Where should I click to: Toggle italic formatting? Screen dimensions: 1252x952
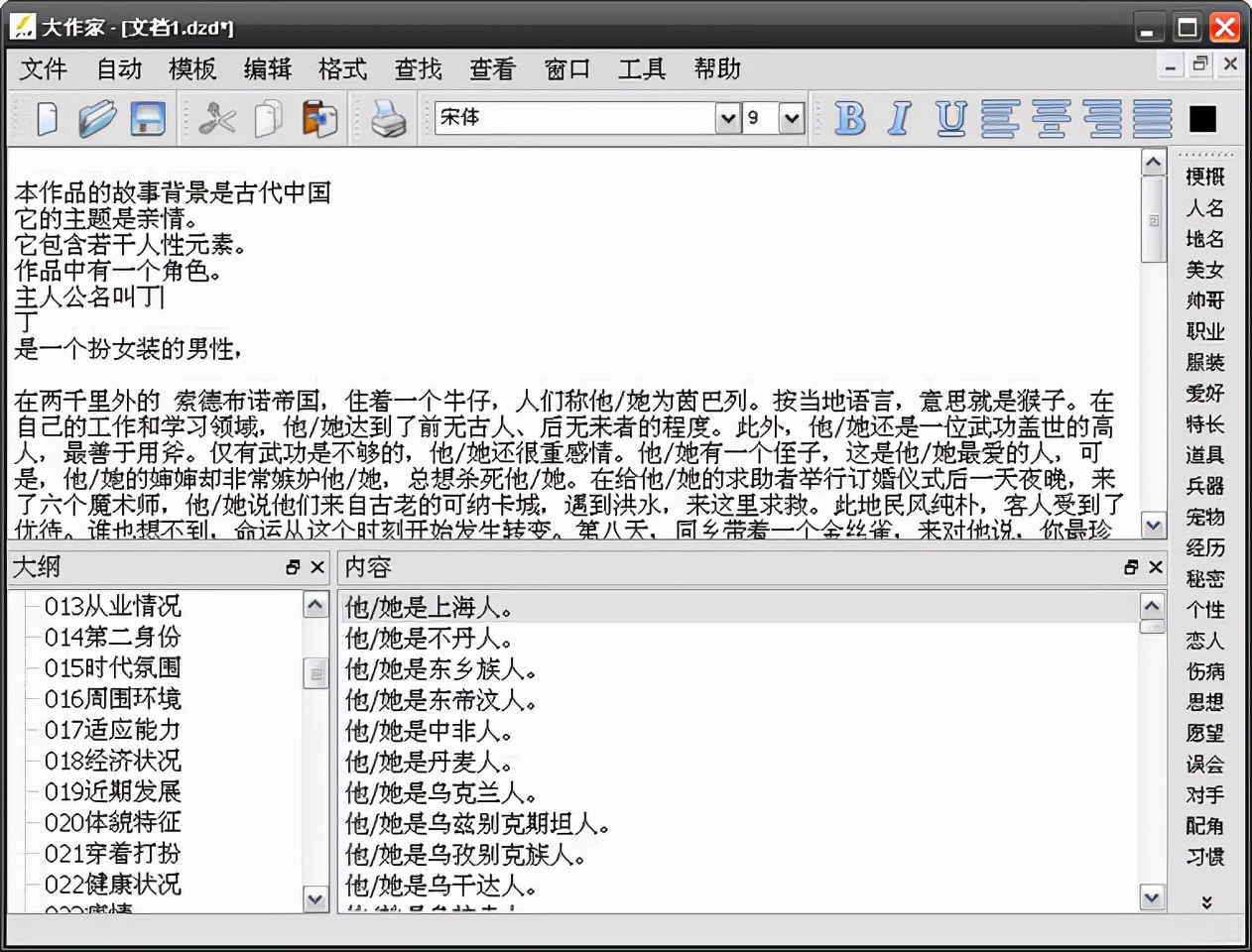pos(898,118)
